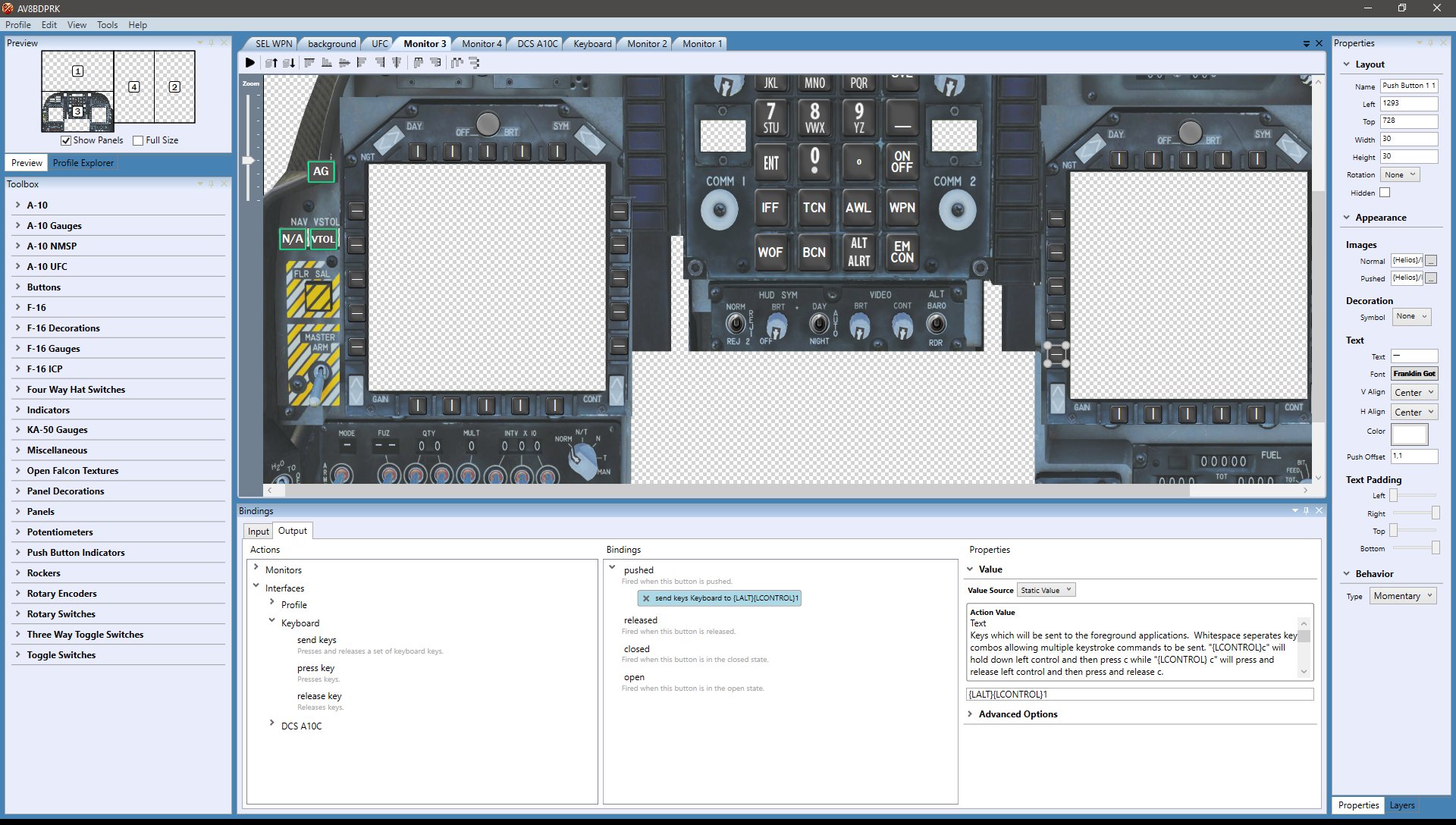Switch to the SEL WPN tab
The width and height of the screenshot is (1456, 825).
273,44
